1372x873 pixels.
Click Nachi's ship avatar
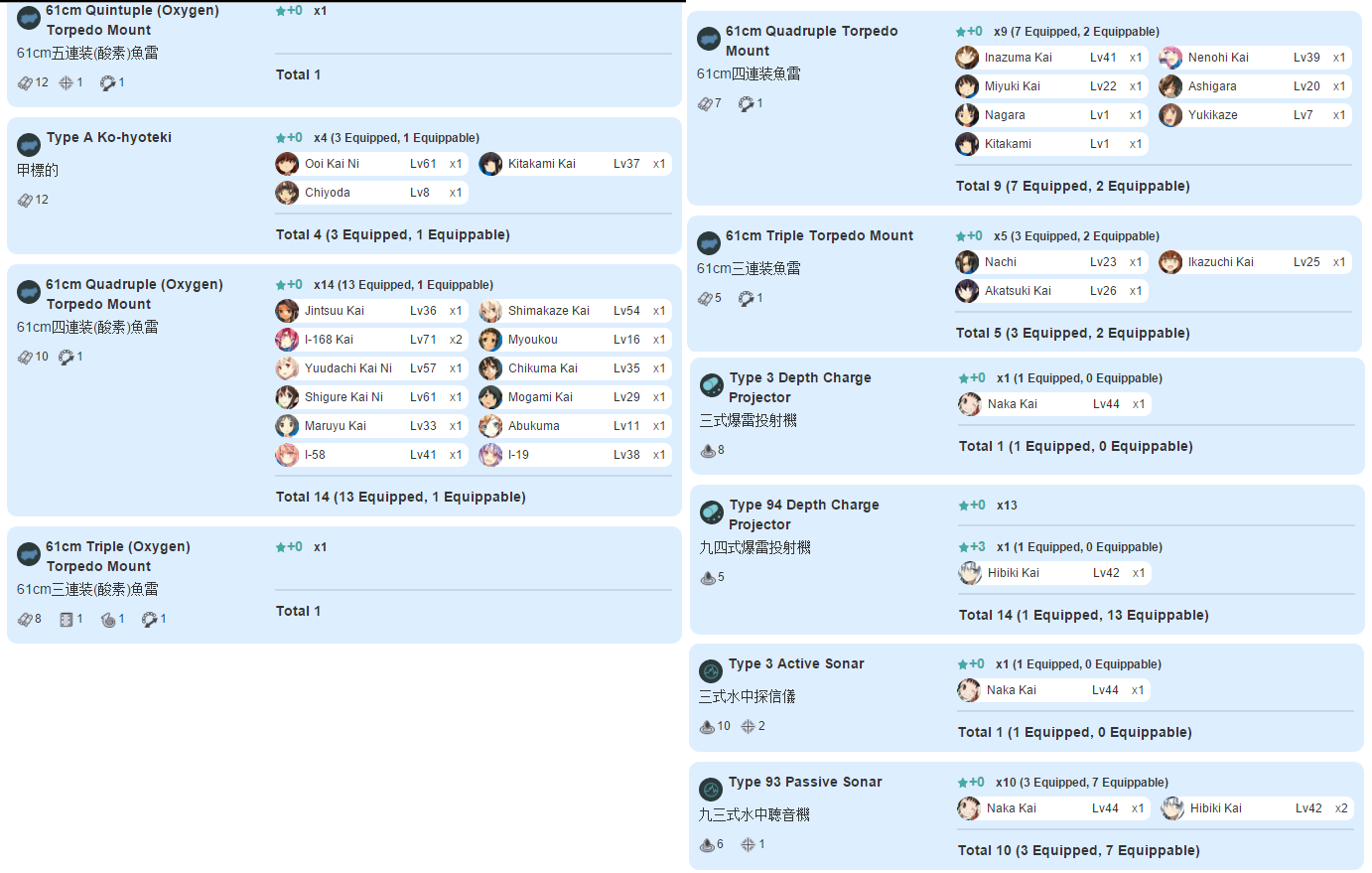967,262
